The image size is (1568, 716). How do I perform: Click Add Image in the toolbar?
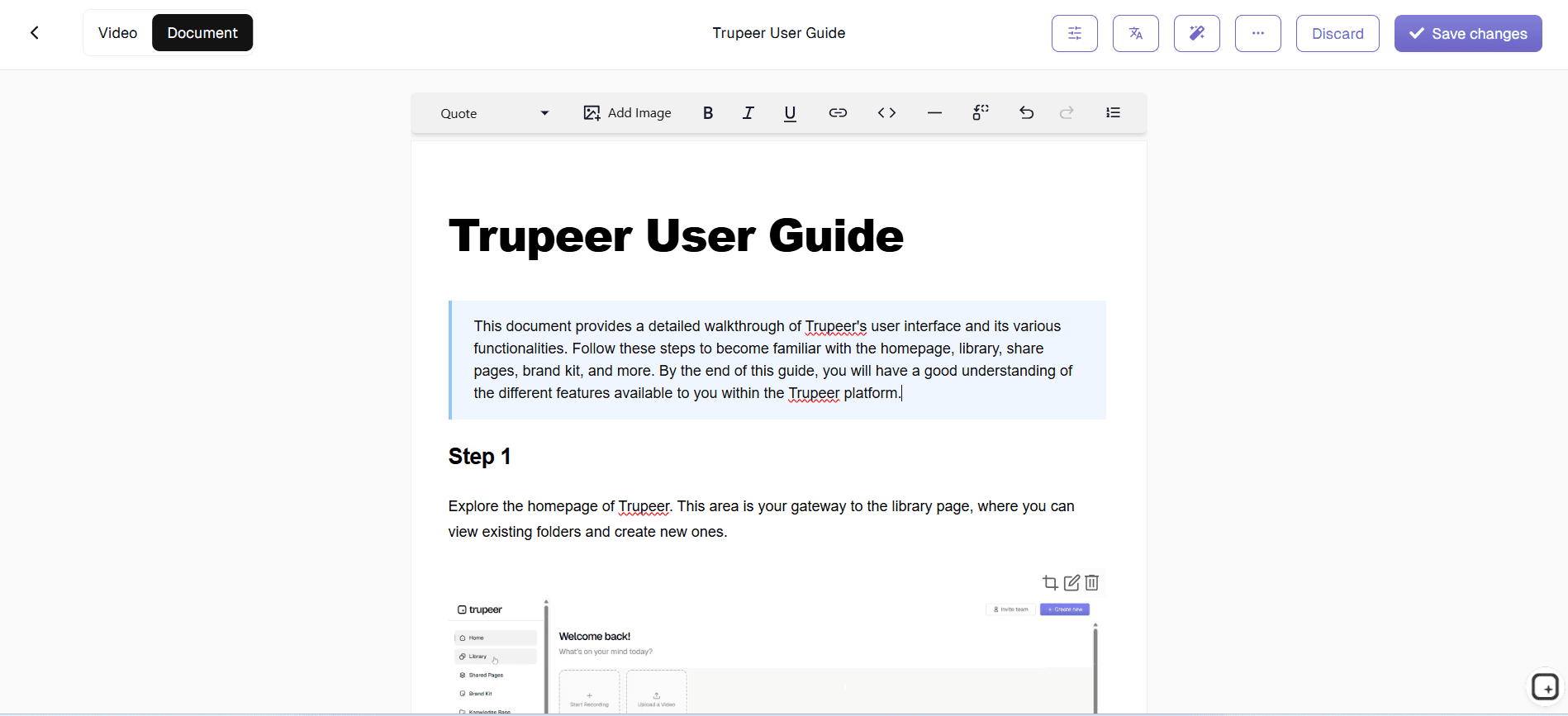coord(627,113)
